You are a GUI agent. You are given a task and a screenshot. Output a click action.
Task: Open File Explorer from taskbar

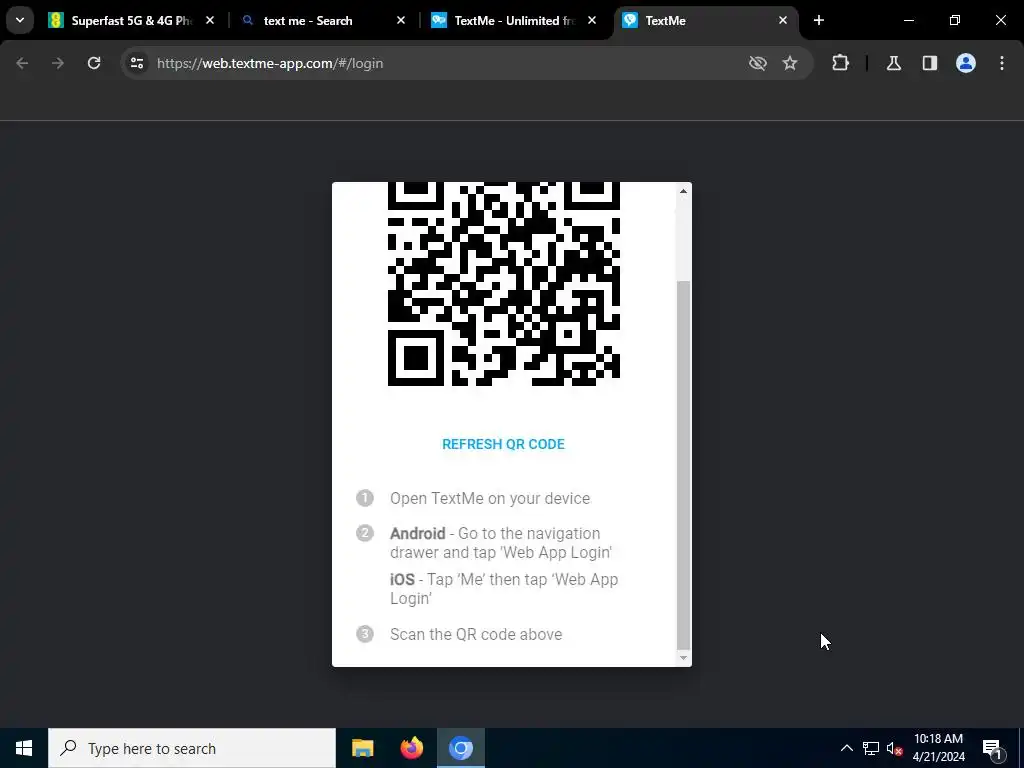[362, 748]
